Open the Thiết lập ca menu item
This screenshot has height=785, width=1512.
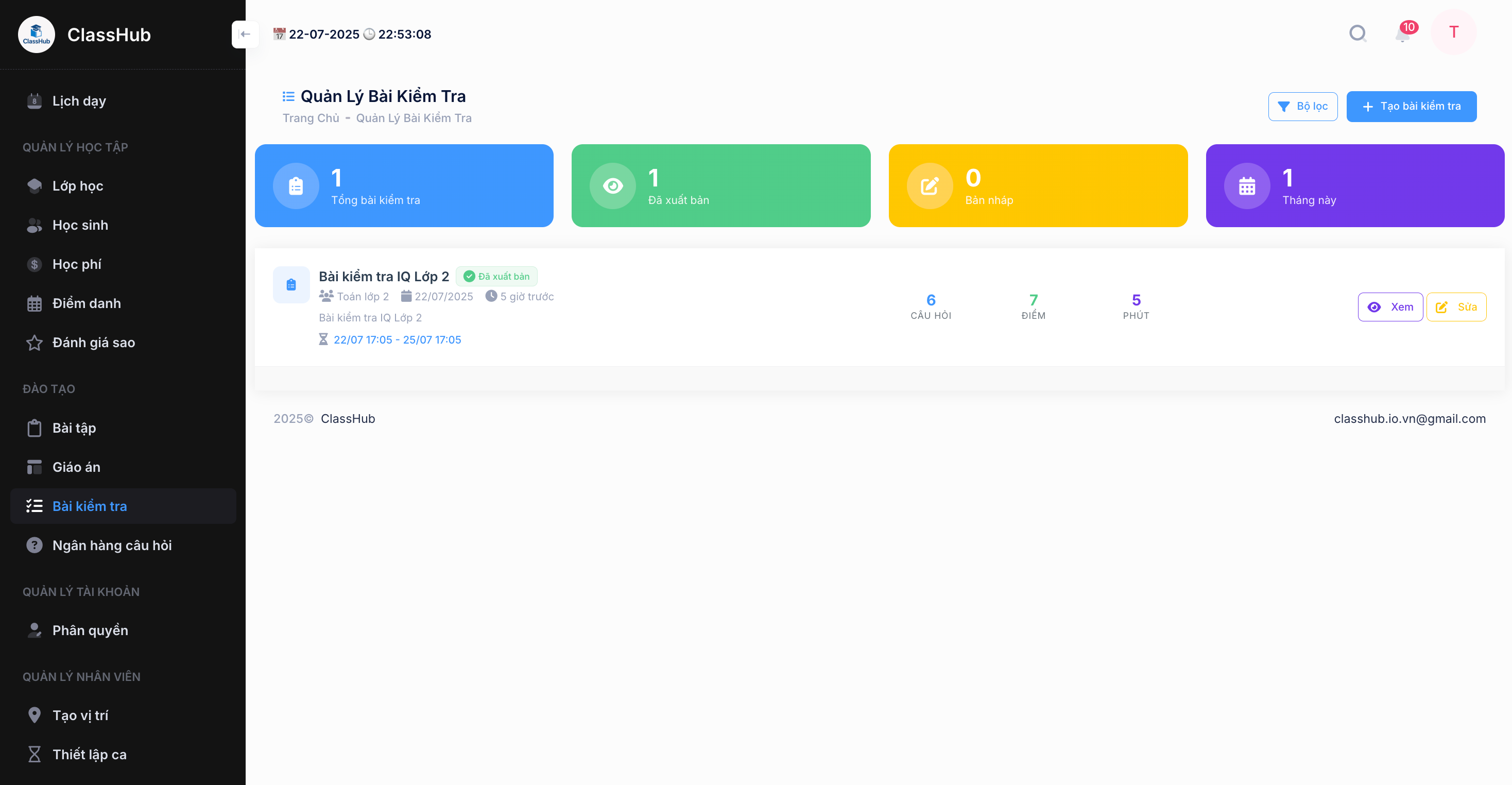123,754
